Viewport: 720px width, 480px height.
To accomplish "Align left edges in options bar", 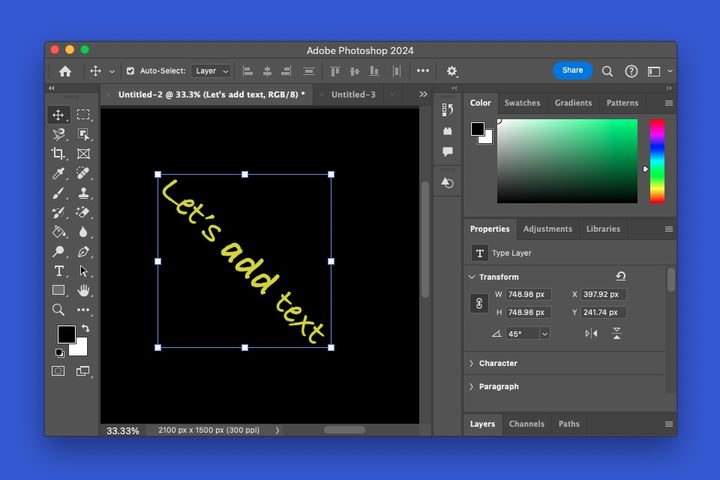I will click(x=248, y=71).
